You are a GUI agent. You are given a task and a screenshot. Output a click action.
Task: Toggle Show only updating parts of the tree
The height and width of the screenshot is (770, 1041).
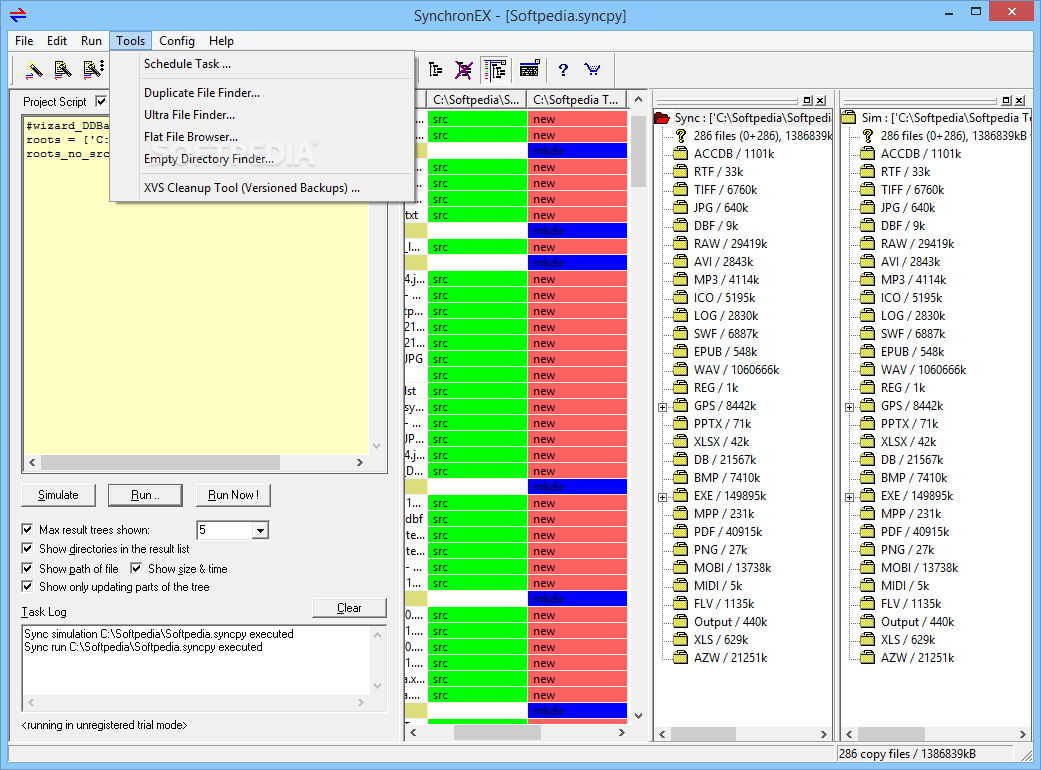point(27,586)
